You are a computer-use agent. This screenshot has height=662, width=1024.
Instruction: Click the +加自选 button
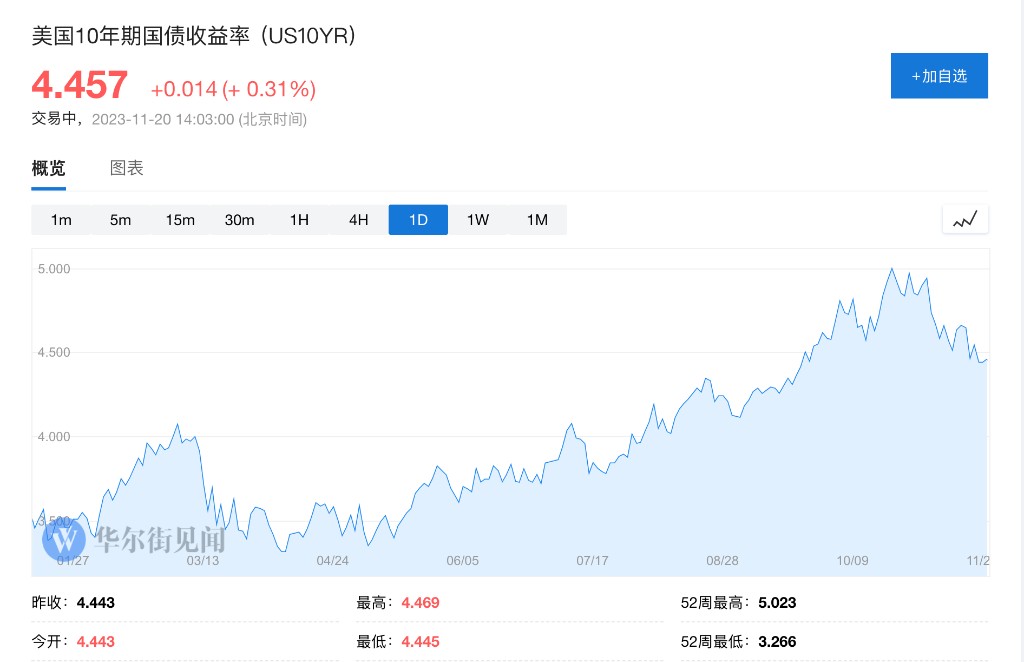pos(938,76)
